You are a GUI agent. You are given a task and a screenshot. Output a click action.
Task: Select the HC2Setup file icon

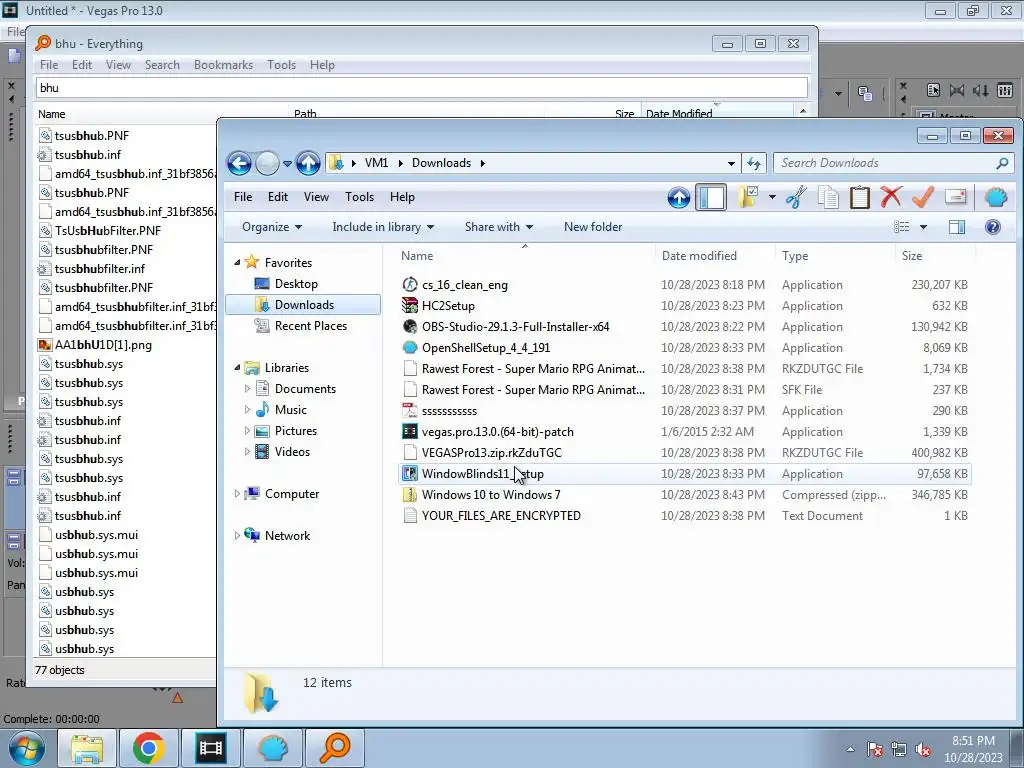[x=409, y=306]
